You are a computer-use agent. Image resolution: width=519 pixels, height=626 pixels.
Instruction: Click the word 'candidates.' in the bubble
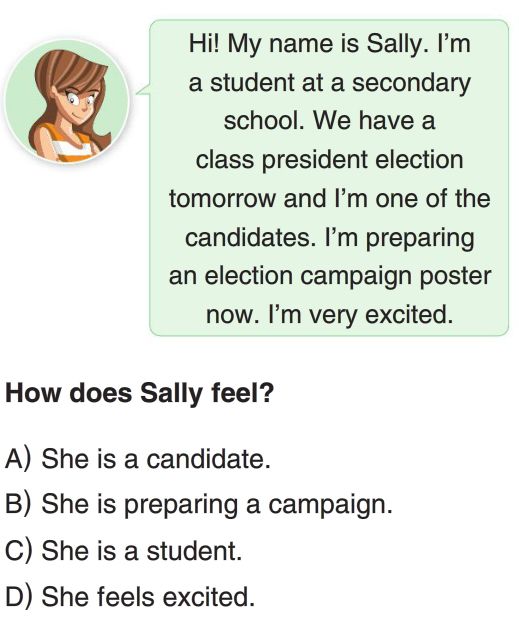pos(250,237)
